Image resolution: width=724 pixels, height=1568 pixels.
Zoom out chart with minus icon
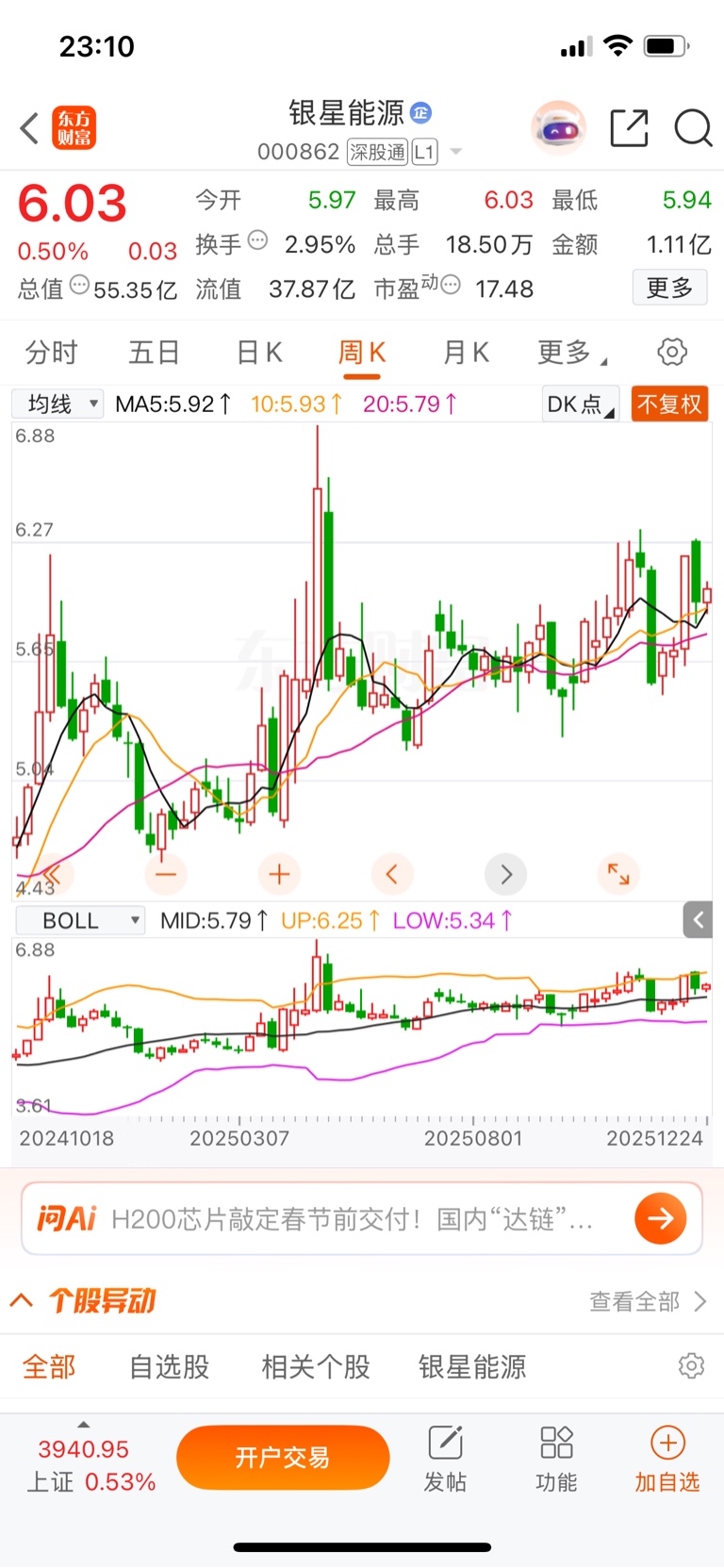166,874
